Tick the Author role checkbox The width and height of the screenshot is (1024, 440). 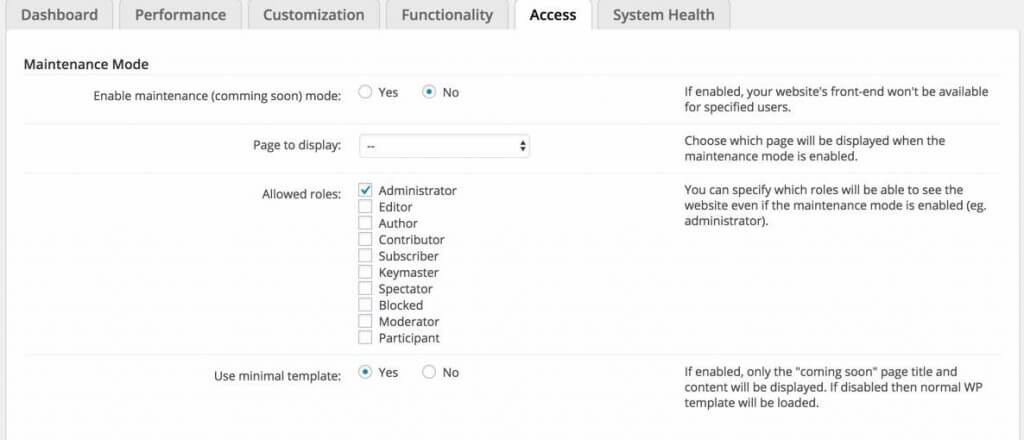coord(366,224)
